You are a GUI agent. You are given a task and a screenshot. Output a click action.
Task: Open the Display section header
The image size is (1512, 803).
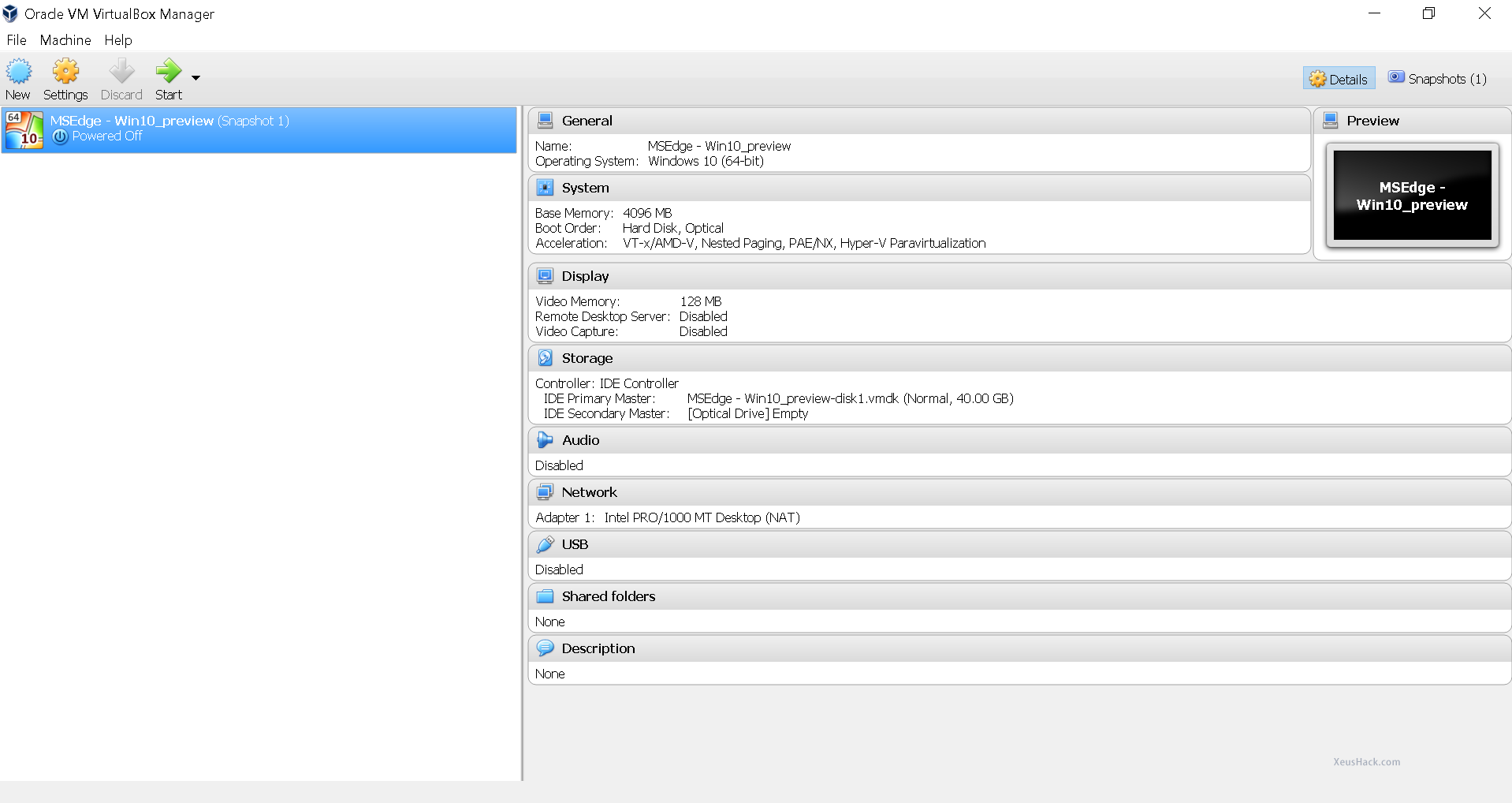pyautogui.click(x=1019, y=276)
